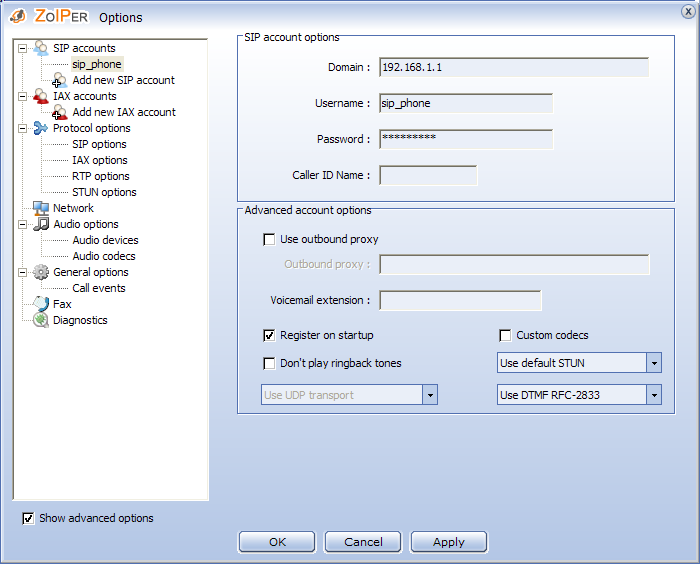
Task: Toggle the Custom codecs checkbox
Action: [x=506, y=336]
